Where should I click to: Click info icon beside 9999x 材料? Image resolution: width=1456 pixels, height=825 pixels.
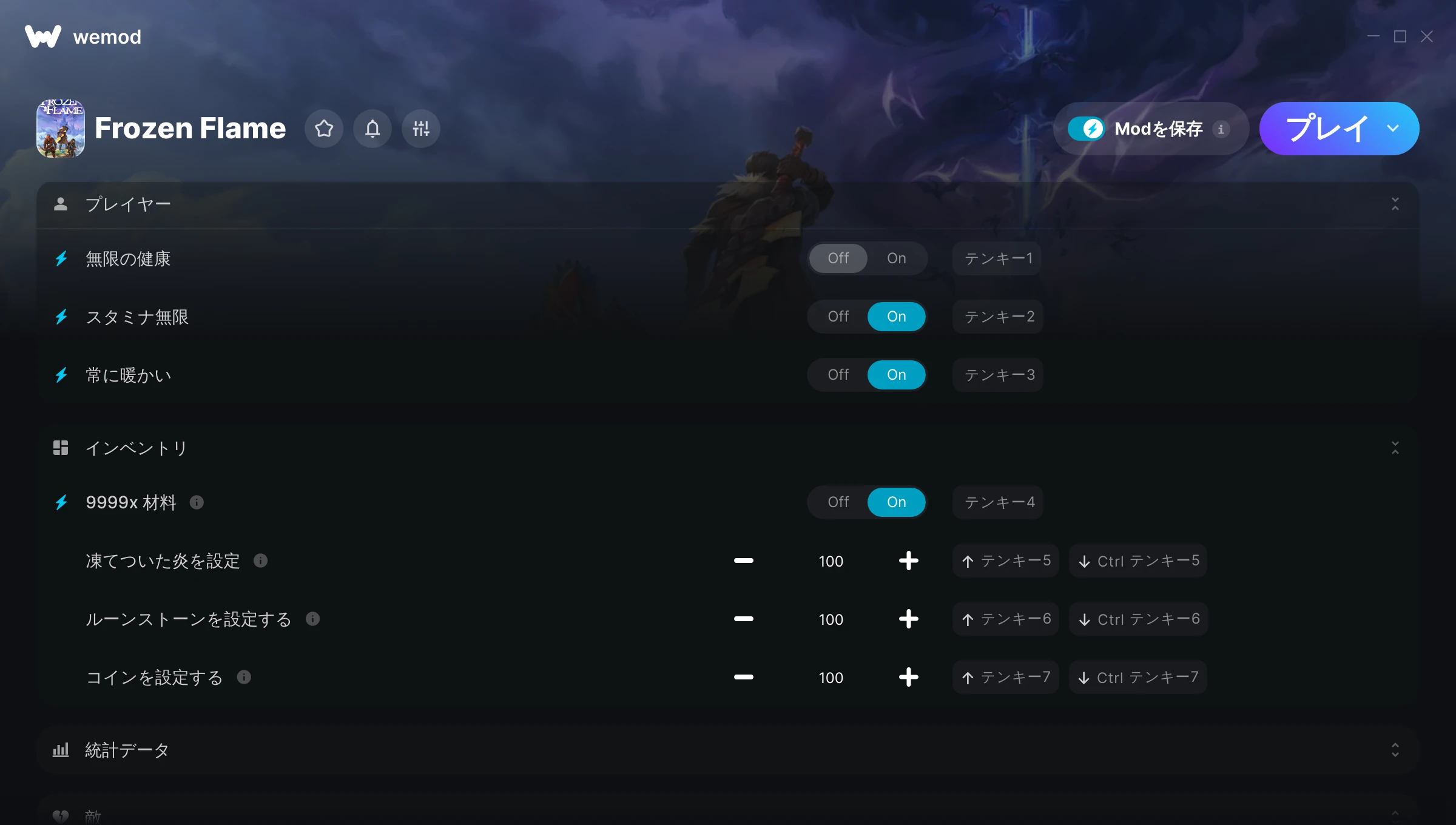(197, 502)
